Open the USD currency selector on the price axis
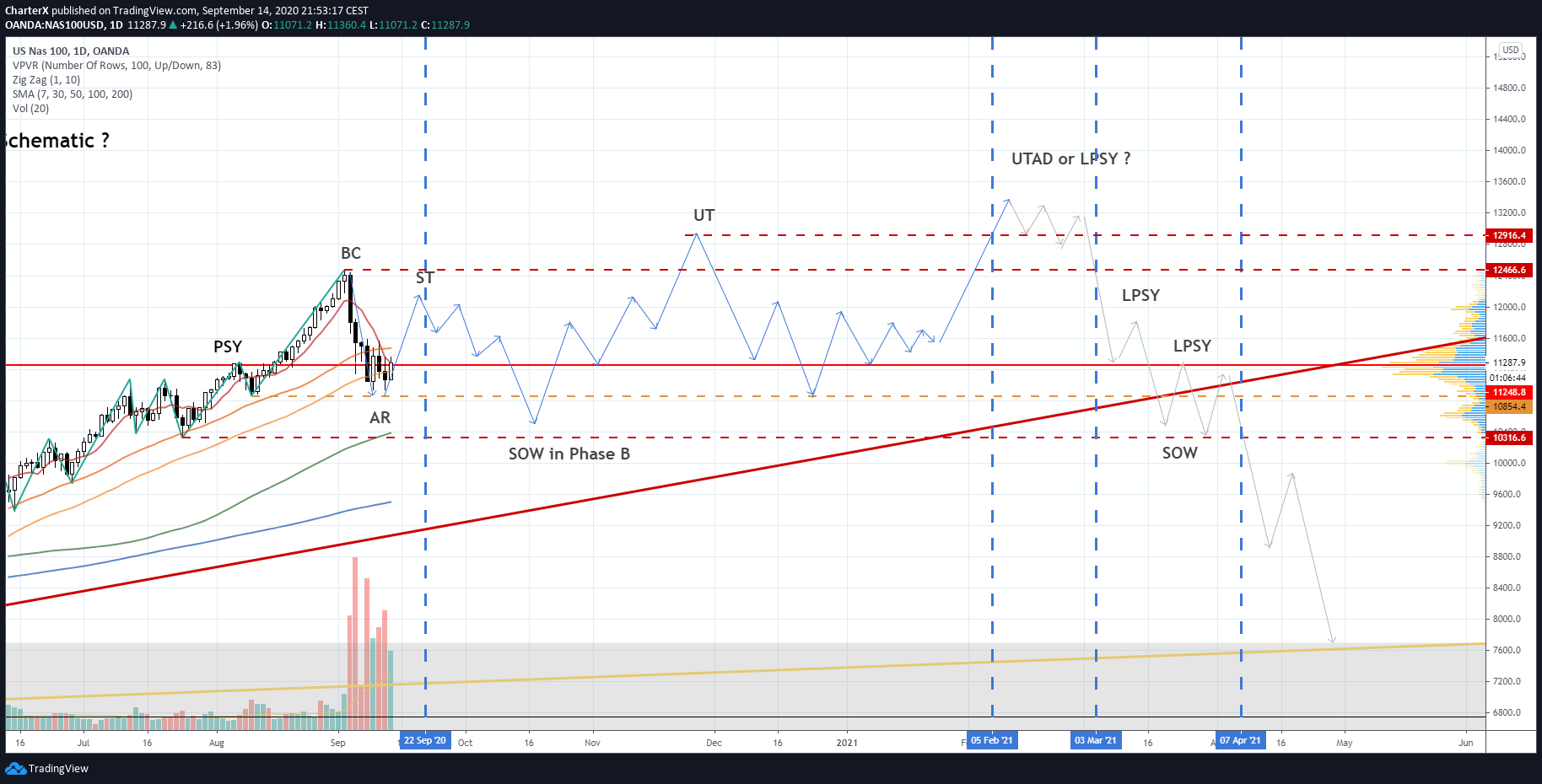This screenshot has width=1542, height=784. point(1510,50)
